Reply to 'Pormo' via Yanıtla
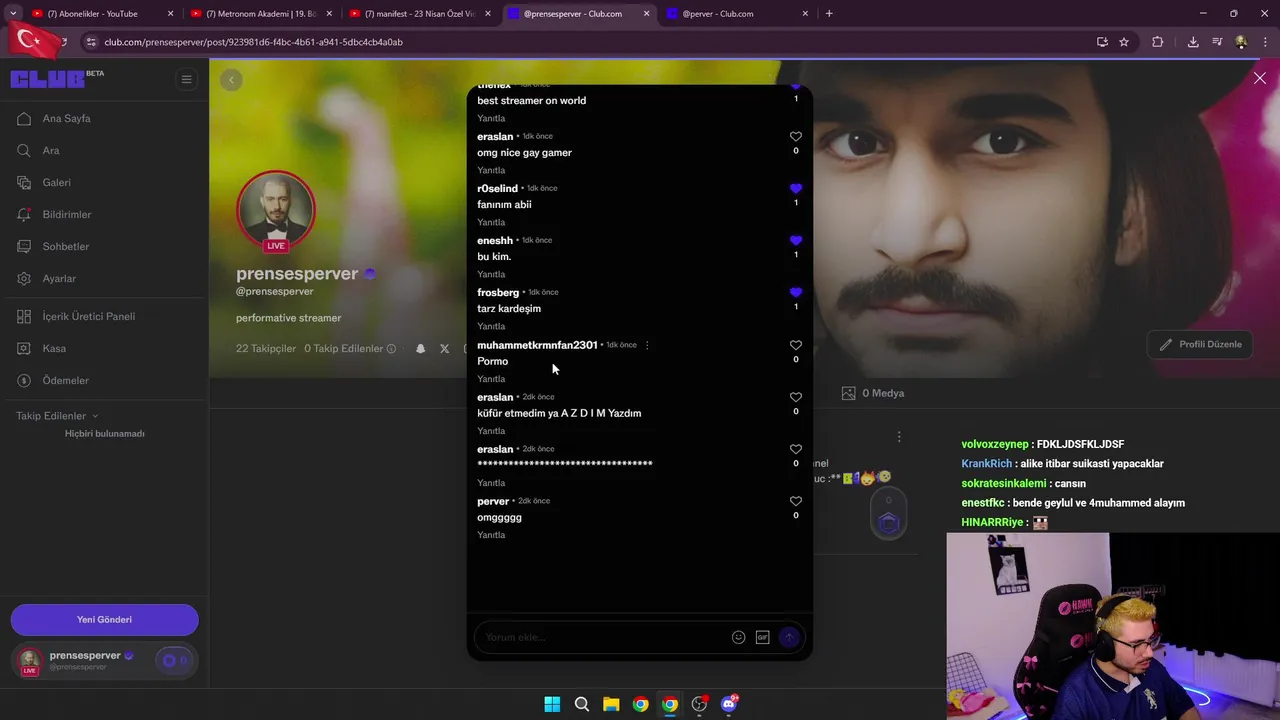The height and width of the screenshot is (720, 1280). click(x=491, y=379)
